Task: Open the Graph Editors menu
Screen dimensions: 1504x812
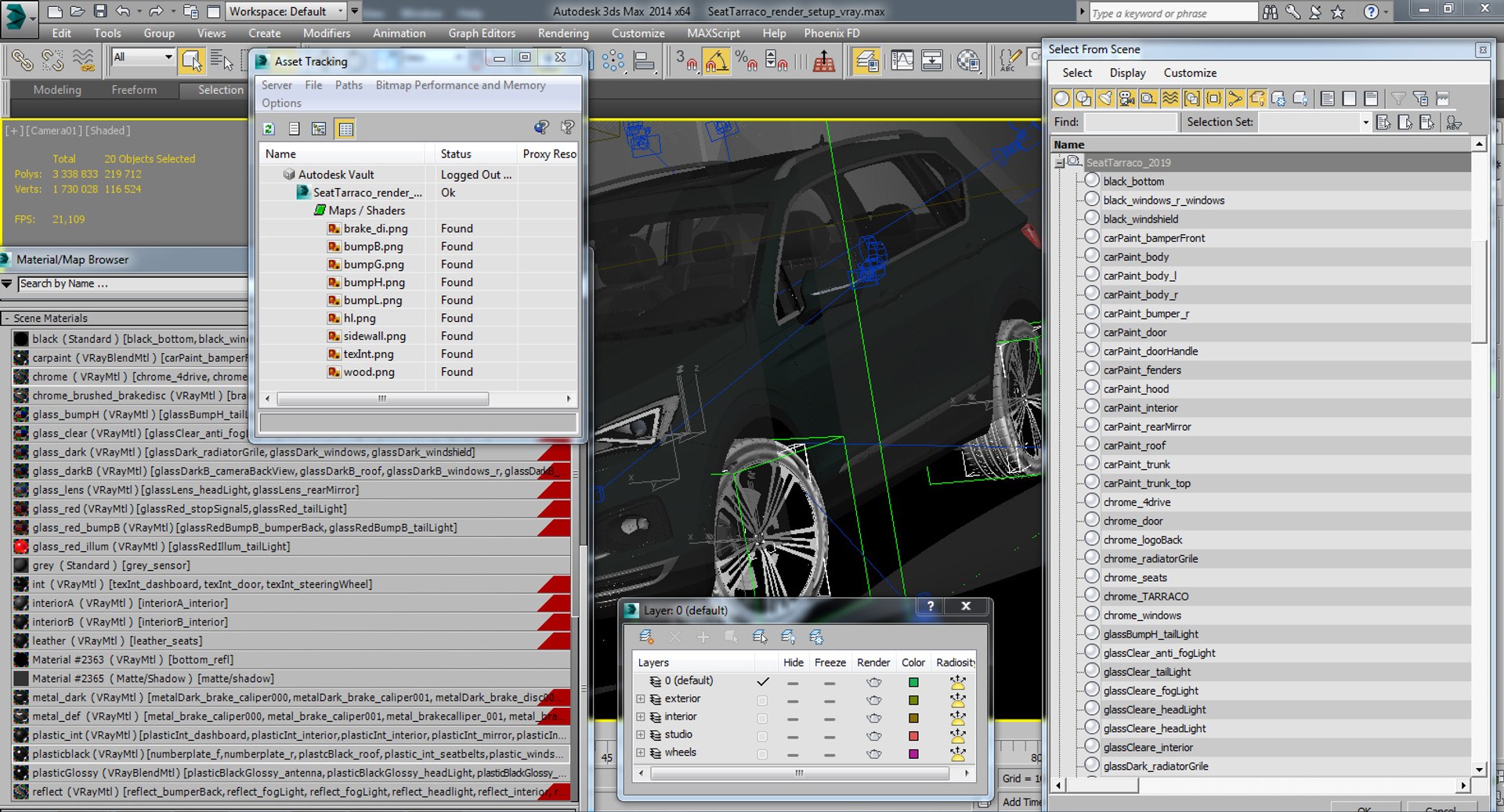Action: click(482, 34)
